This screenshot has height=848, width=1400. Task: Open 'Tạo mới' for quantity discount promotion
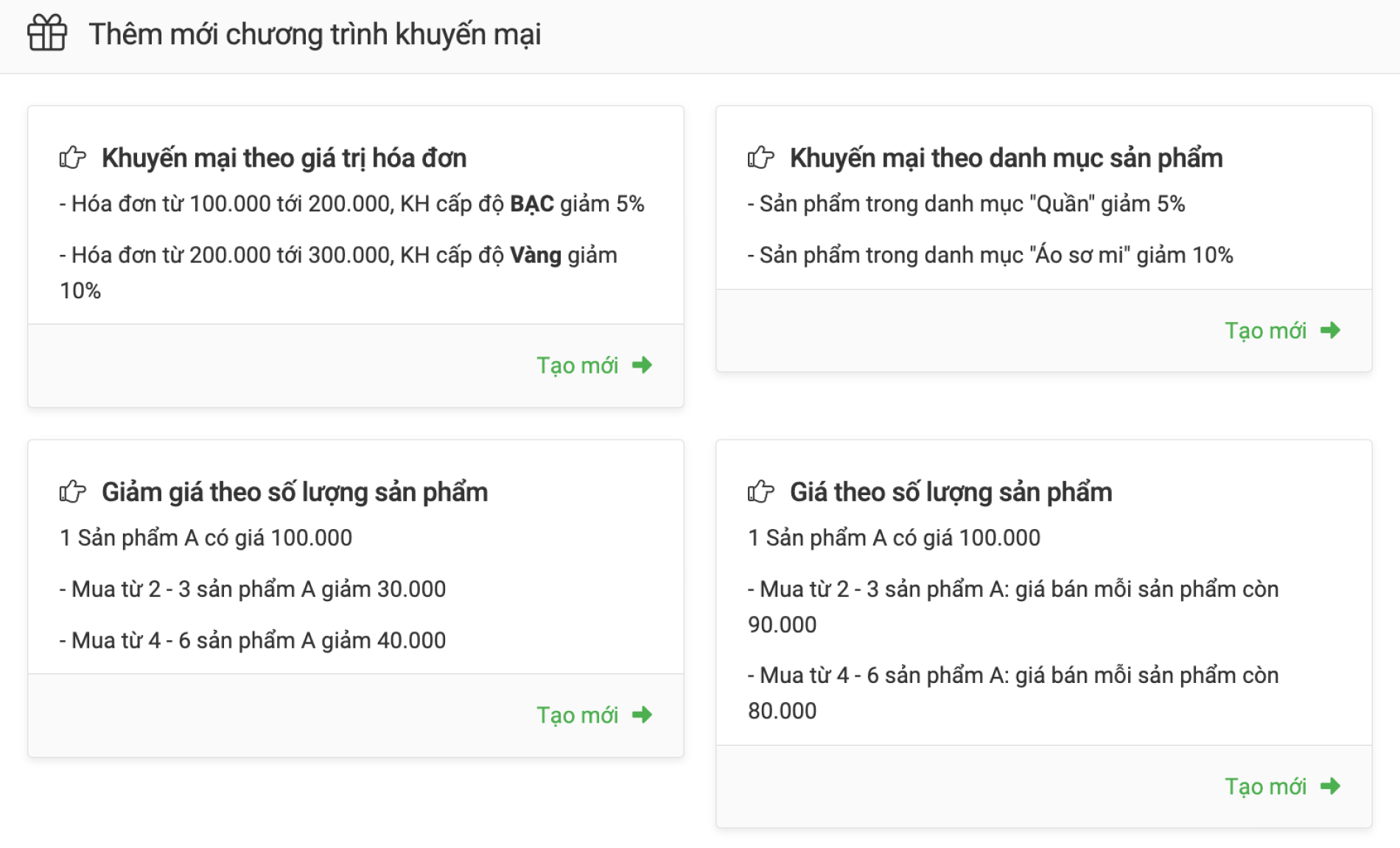coord(577,714)
